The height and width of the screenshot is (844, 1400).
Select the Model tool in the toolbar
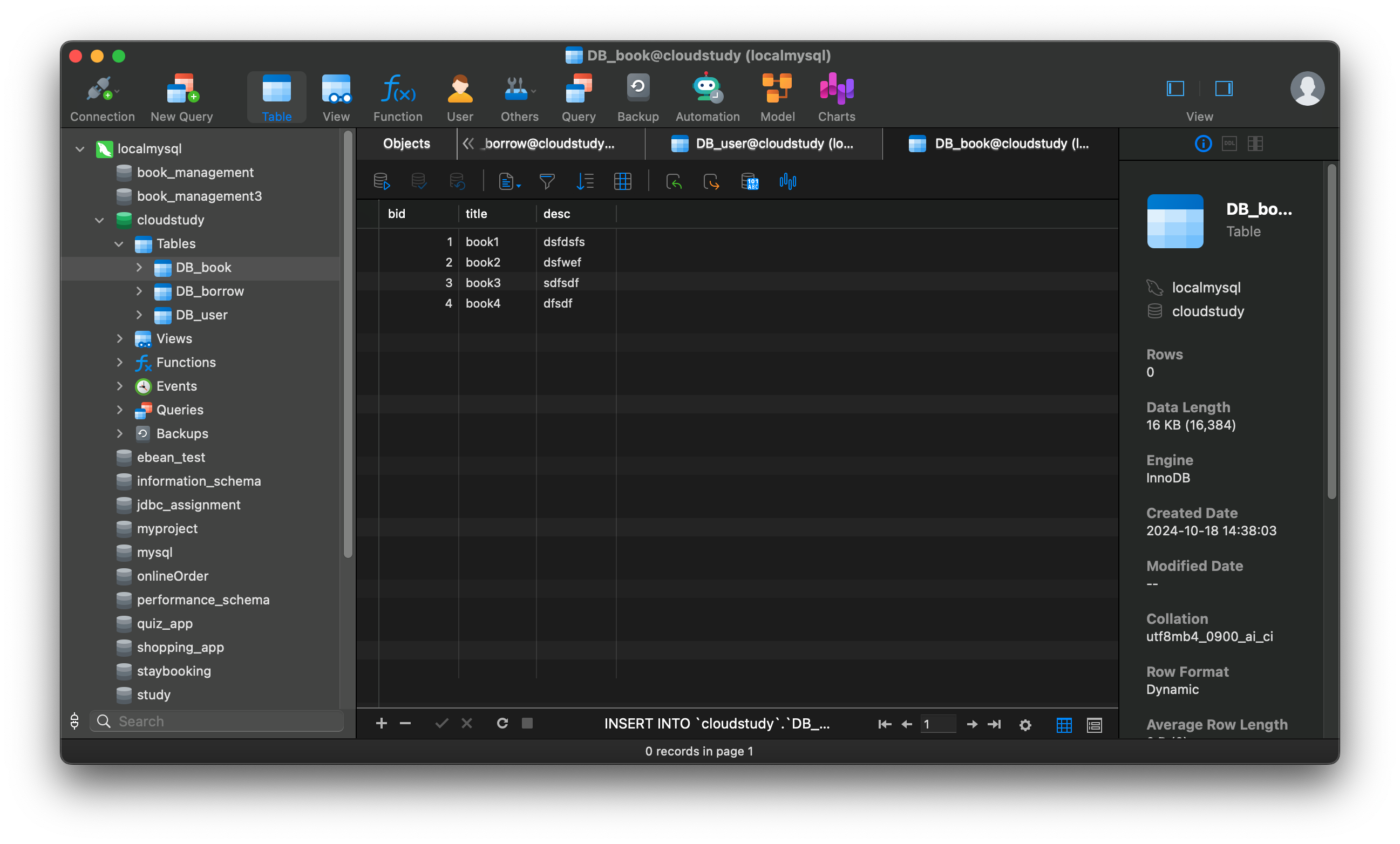(777, 97)
